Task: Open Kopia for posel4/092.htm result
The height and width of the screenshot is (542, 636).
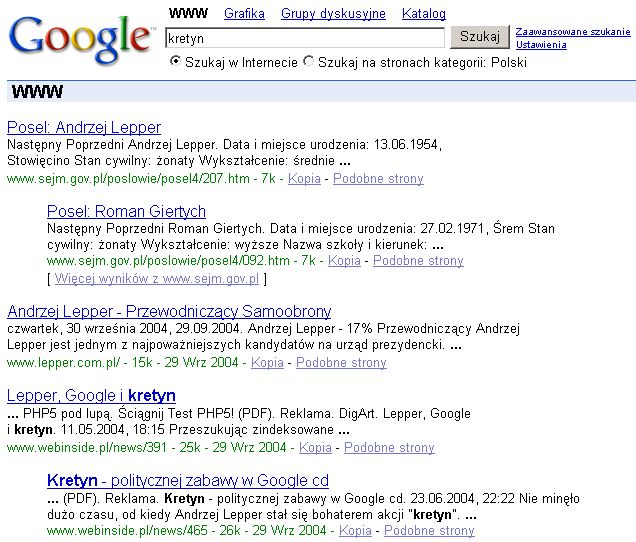Action: (344, 260)
